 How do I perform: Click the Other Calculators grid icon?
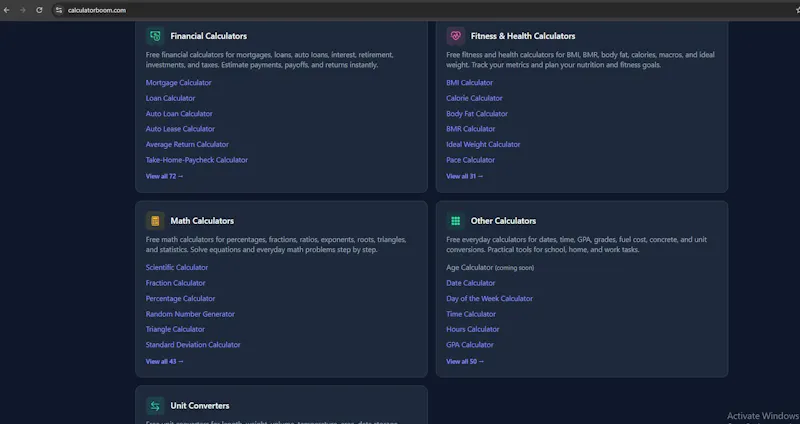(x=456, y=221)
